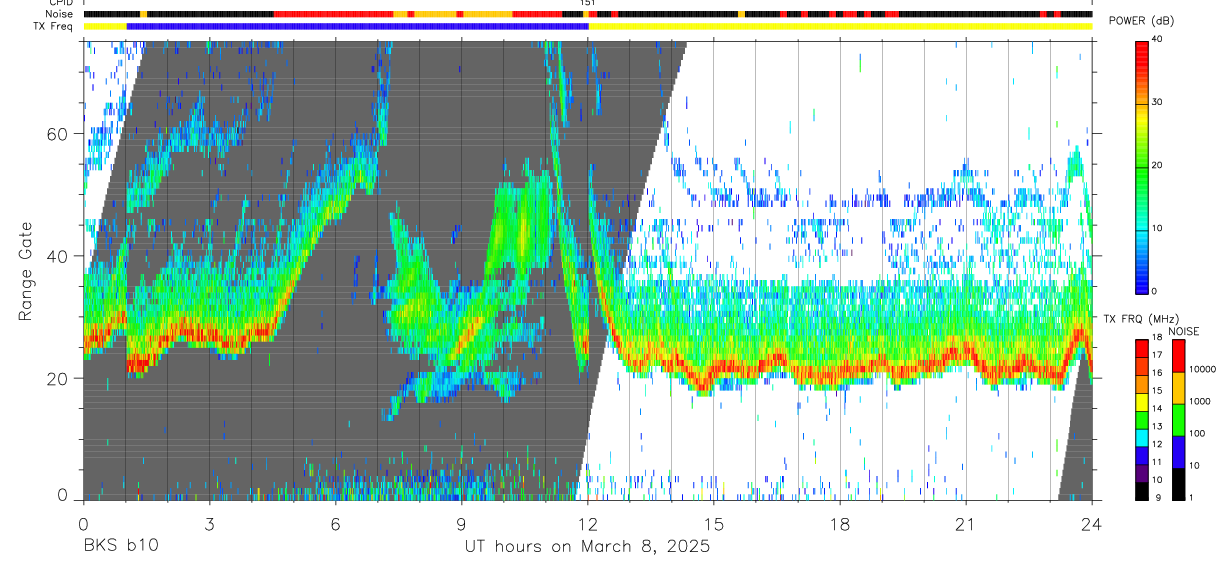Select the 1 label on NOISE scale
1228x567 pixels.
tap(1193, 497)
